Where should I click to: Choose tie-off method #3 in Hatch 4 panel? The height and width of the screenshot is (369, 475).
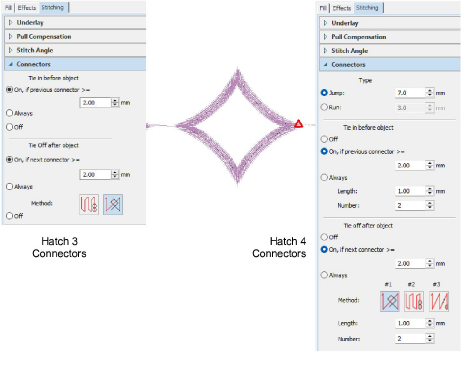click(x=439, y=301)
